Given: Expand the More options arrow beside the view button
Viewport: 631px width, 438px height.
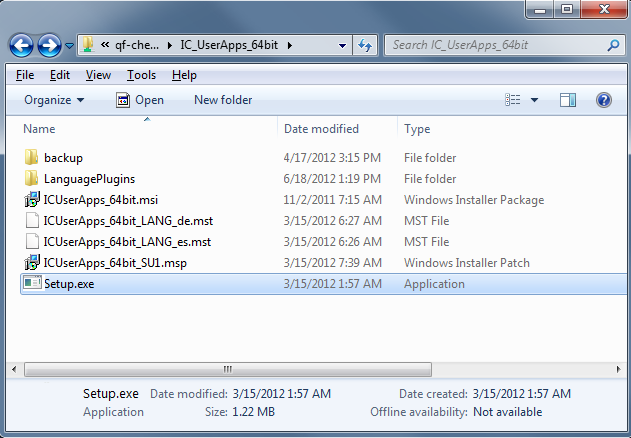Looking at the screenshot, I should [x=534, y=100].
